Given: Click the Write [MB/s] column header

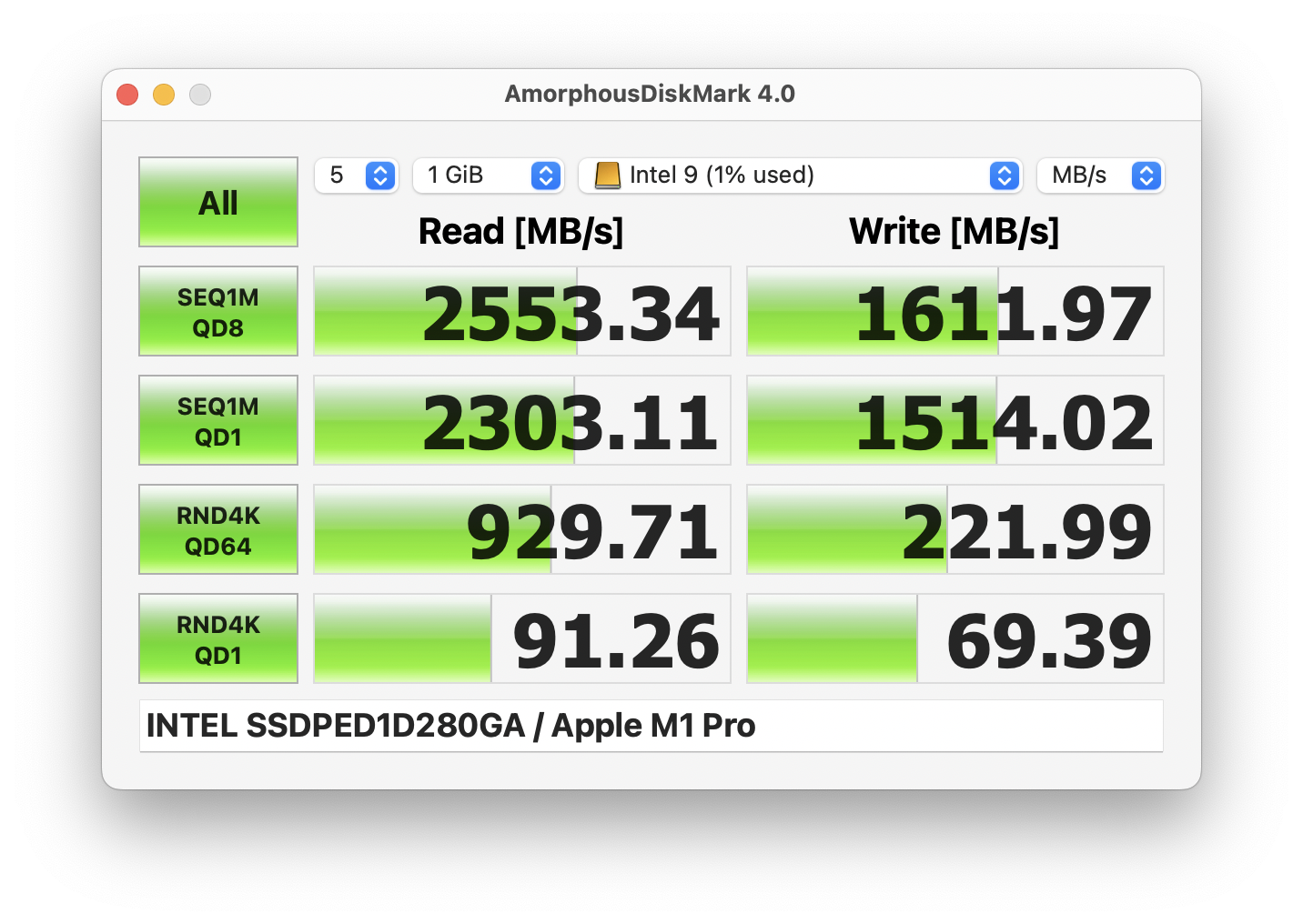Looking at the screenshot, I should pyautogui.click(x=955, y=232).
